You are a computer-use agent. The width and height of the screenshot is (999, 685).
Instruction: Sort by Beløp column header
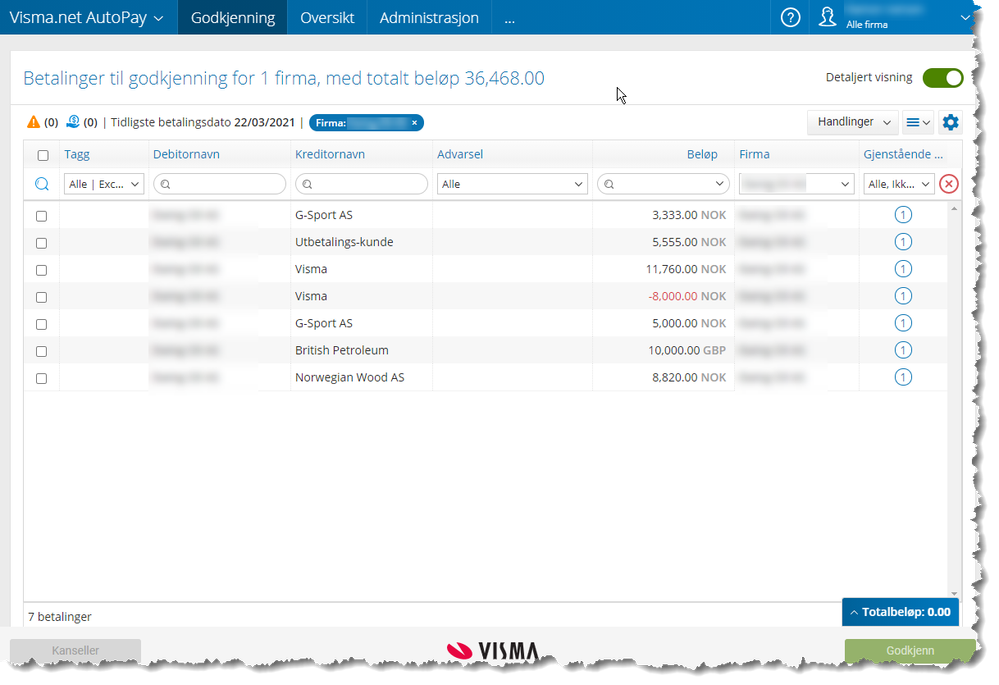tap(702, 154)
